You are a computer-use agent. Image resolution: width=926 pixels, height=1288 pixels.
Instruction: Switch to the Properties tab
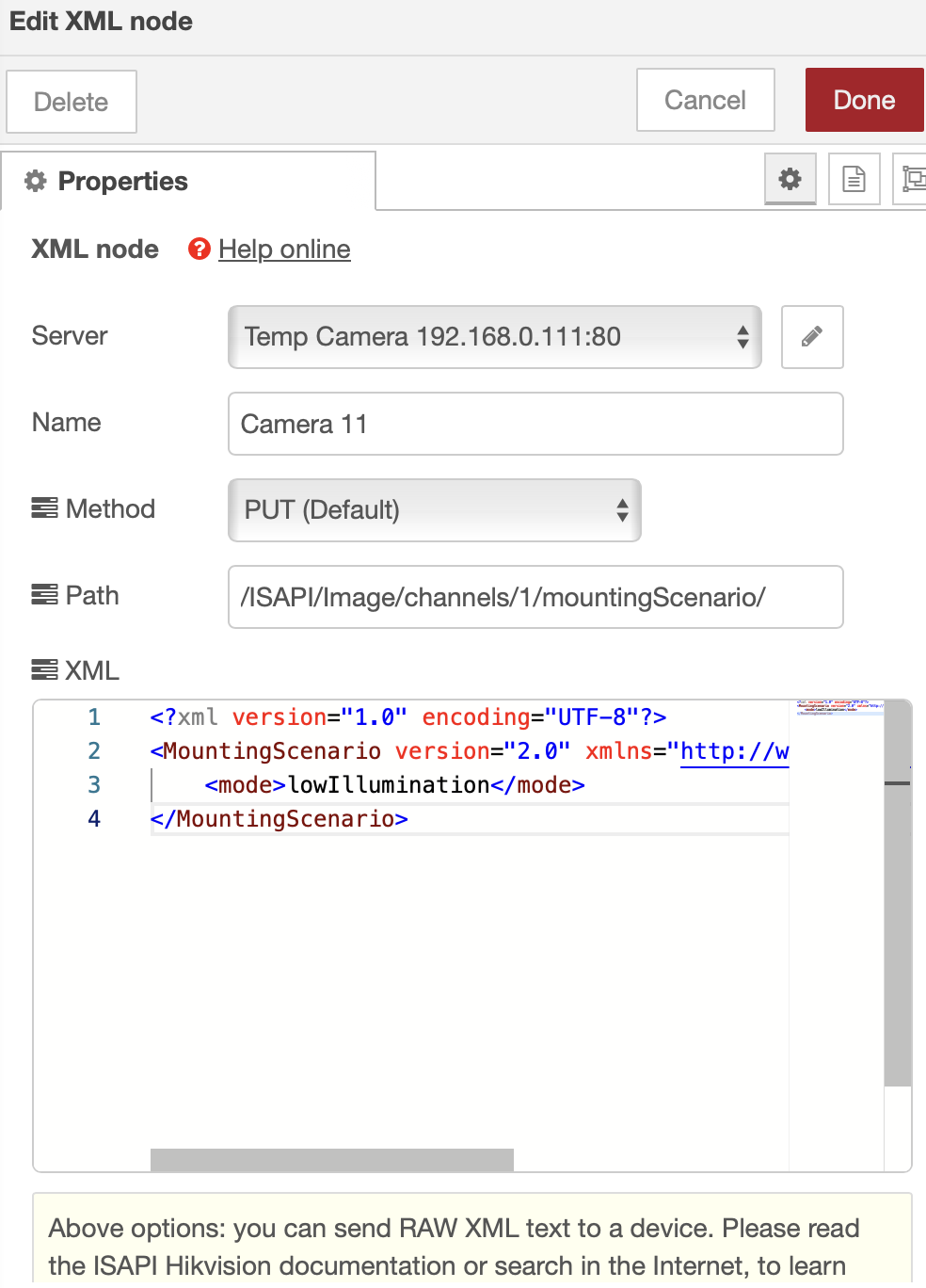coord(123,181)
